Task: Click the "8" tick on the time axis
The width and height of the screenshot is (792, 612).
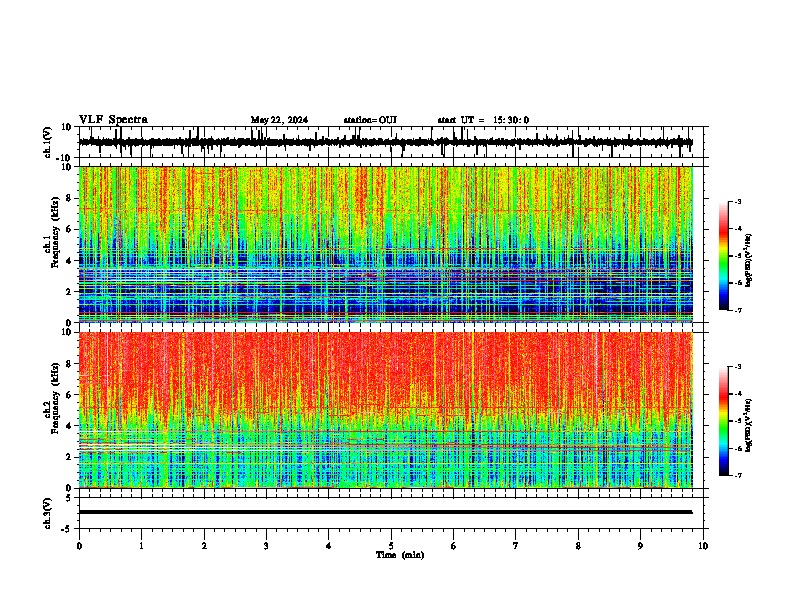Action: click(x=578, y=546)
